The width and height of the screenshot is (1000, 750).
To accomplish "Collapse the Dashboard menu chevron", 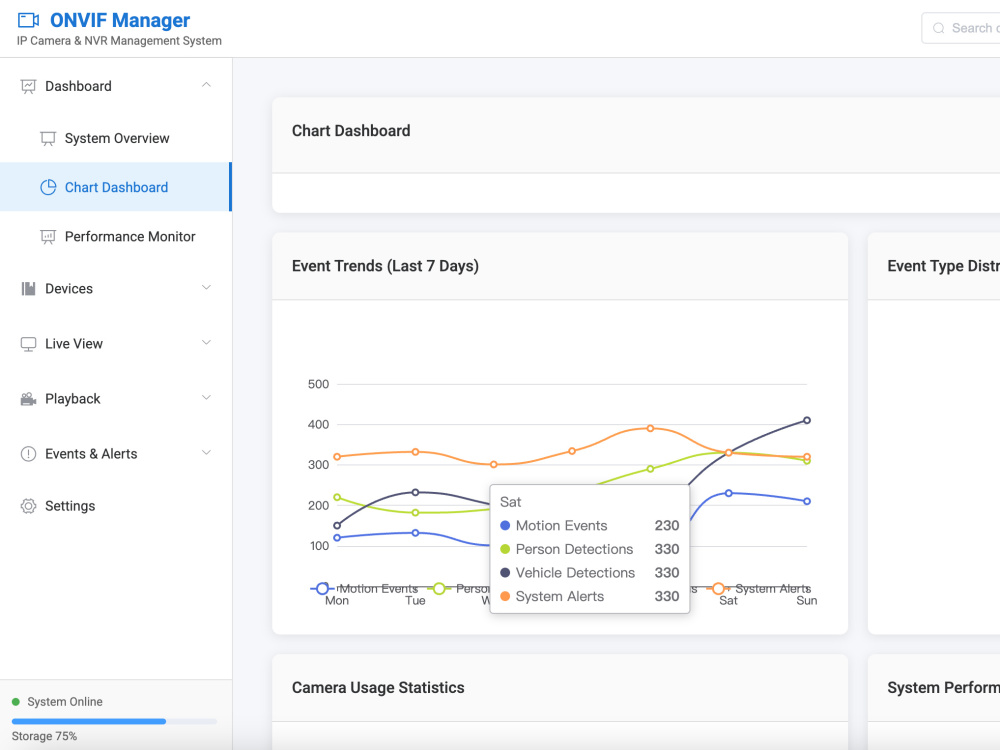I will [x=206, y=85].
